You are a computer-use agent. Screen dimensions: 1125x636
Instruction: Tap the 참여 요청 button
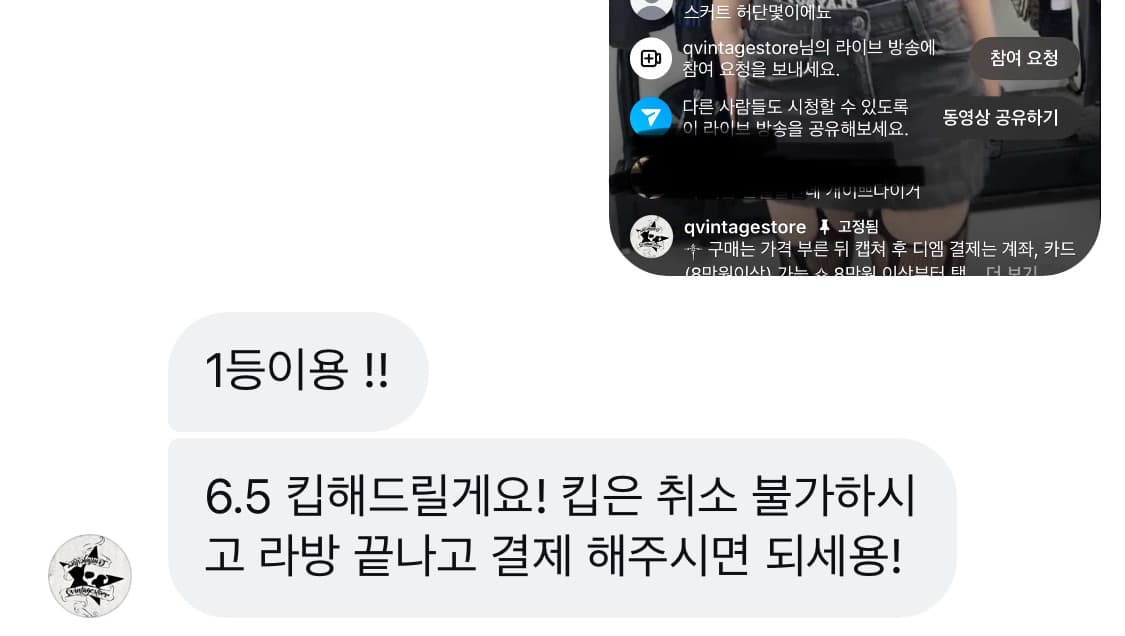(x=1024, y=58)
